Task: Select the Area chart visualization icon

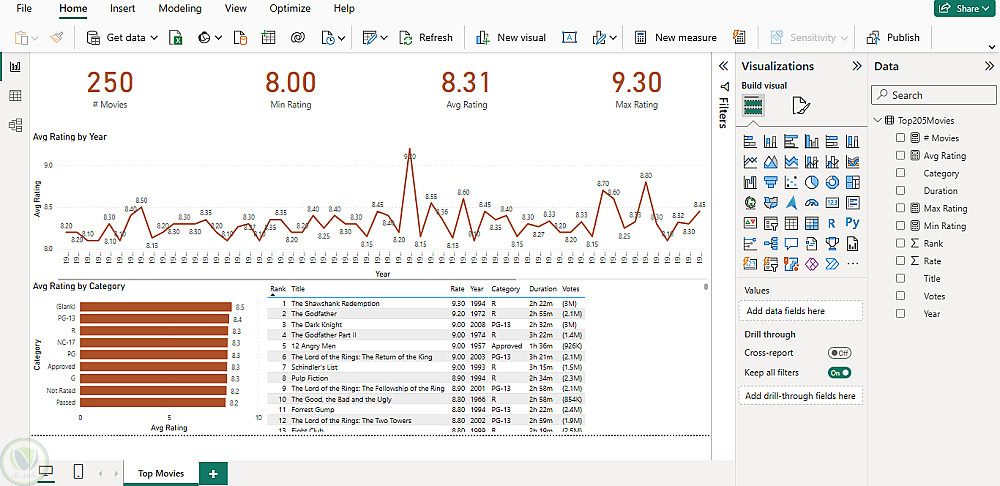Action: [x=770, y=162]
